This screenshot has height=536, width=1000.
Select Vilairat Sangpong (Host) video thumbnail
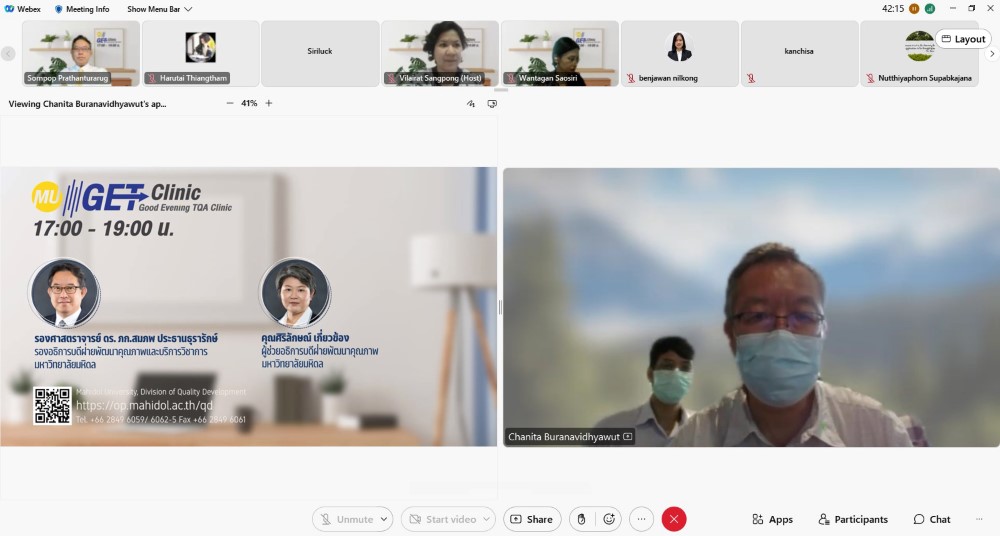pyautogui.click(x=439, y=53)
